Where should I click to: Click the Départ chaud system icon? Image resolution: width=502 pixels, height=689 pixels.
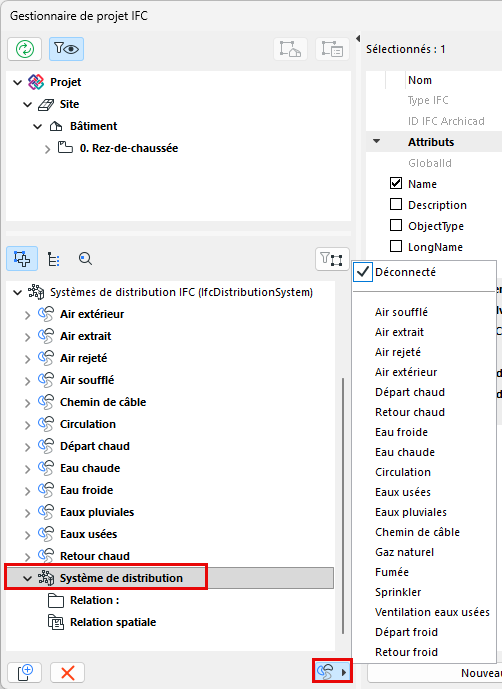pyautogui.click(x=46, y=446)
